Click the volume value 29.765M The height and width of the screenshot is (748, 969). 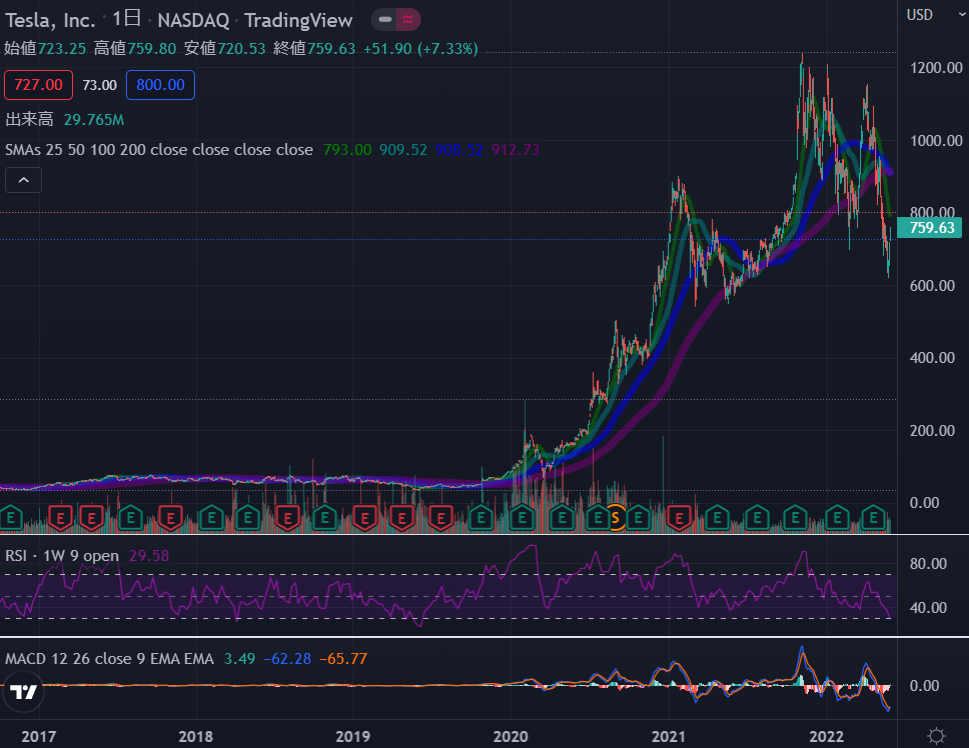coord(94,120)
